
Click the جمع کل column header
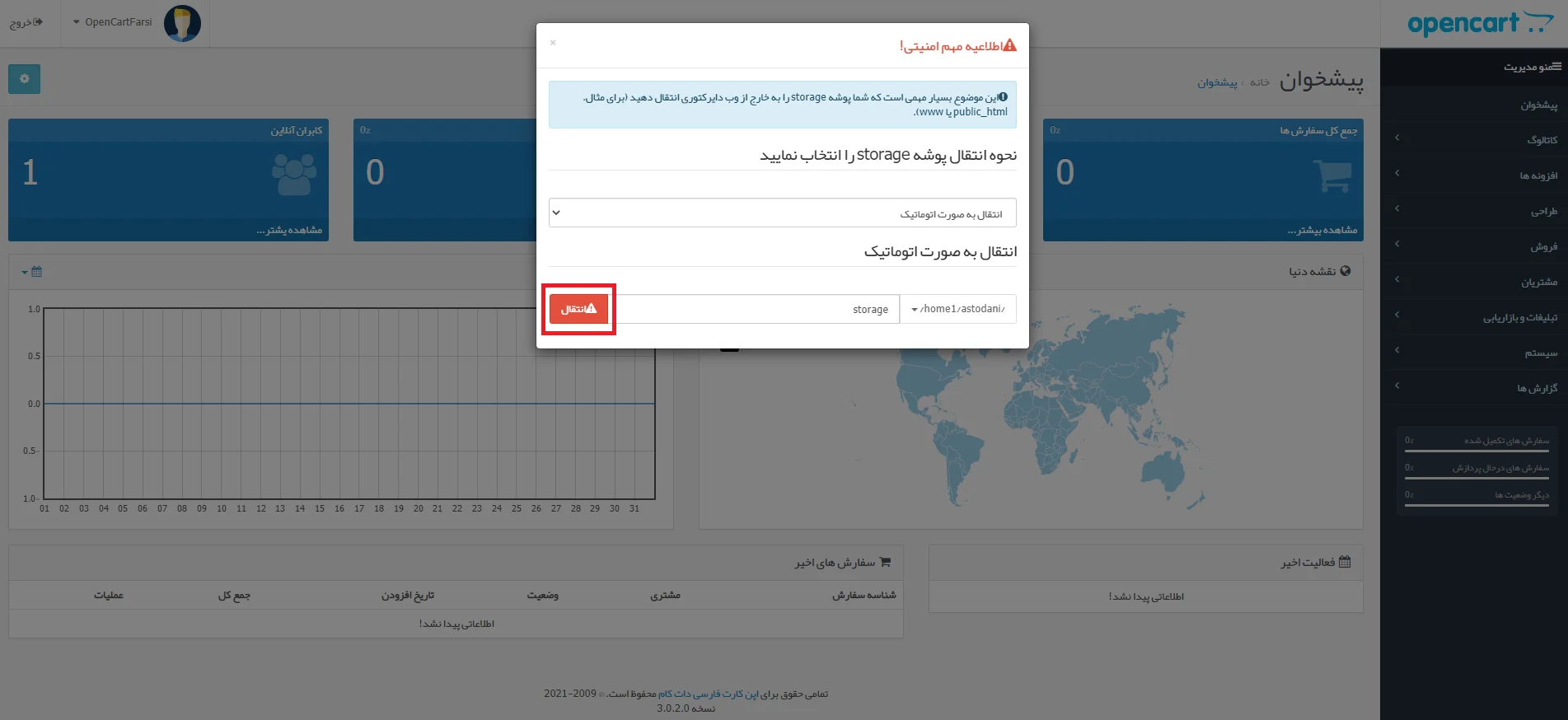tap(234, 595)
